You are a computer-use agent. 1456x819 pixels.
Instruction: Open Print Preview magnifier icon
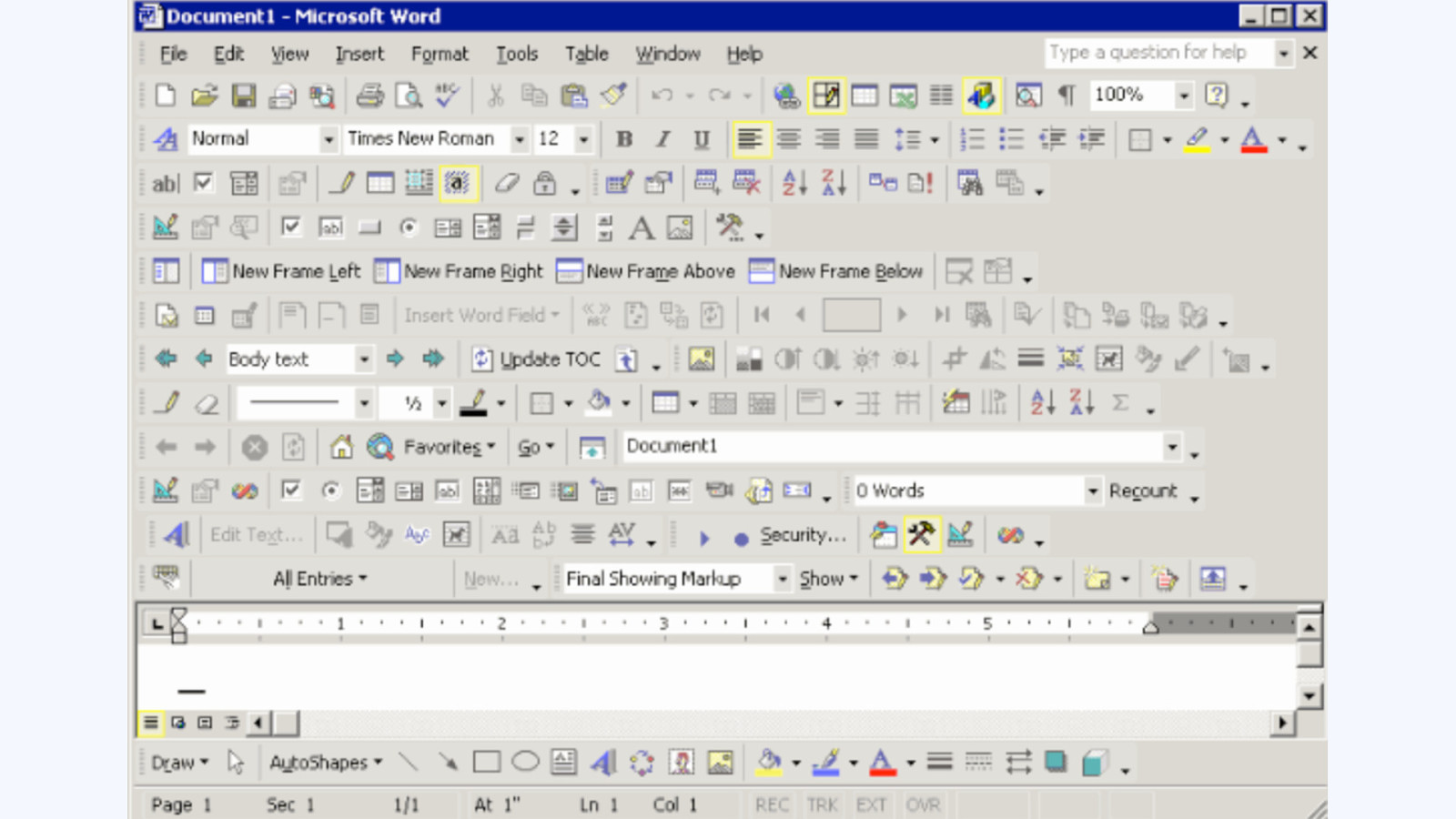409,96
